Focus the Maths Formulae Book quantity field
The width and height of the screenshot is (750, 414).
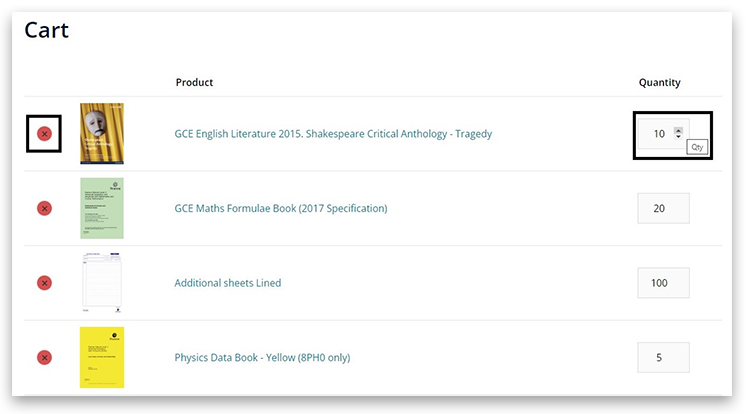(663, 208)
